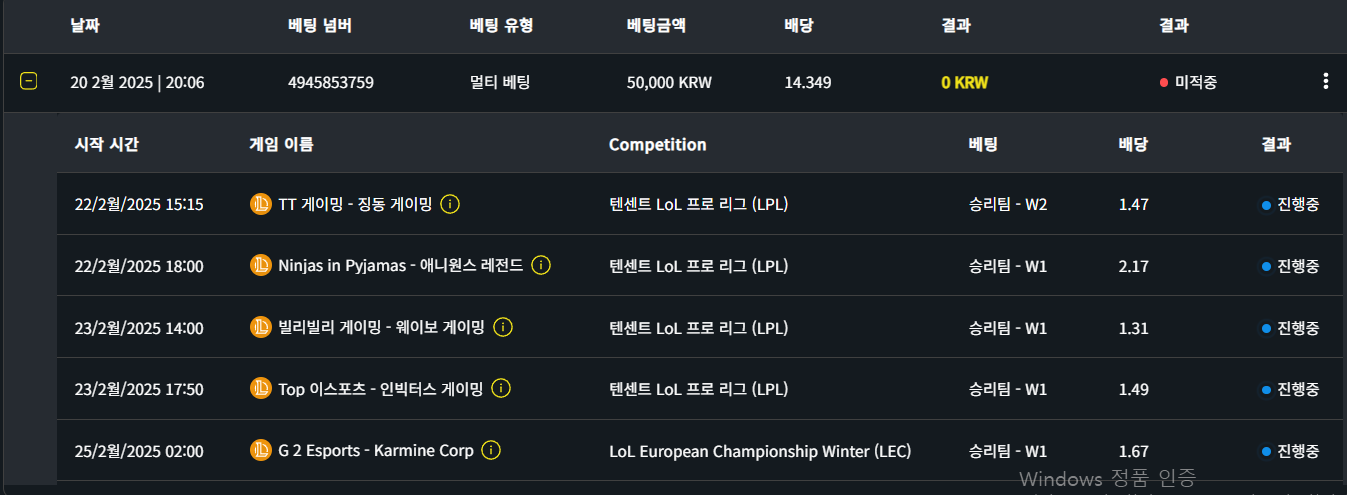This screenshot has height=495, width=1347.
Task: Click the LoL game icon beside TT 게이밍 match
Action: [260, 204]
